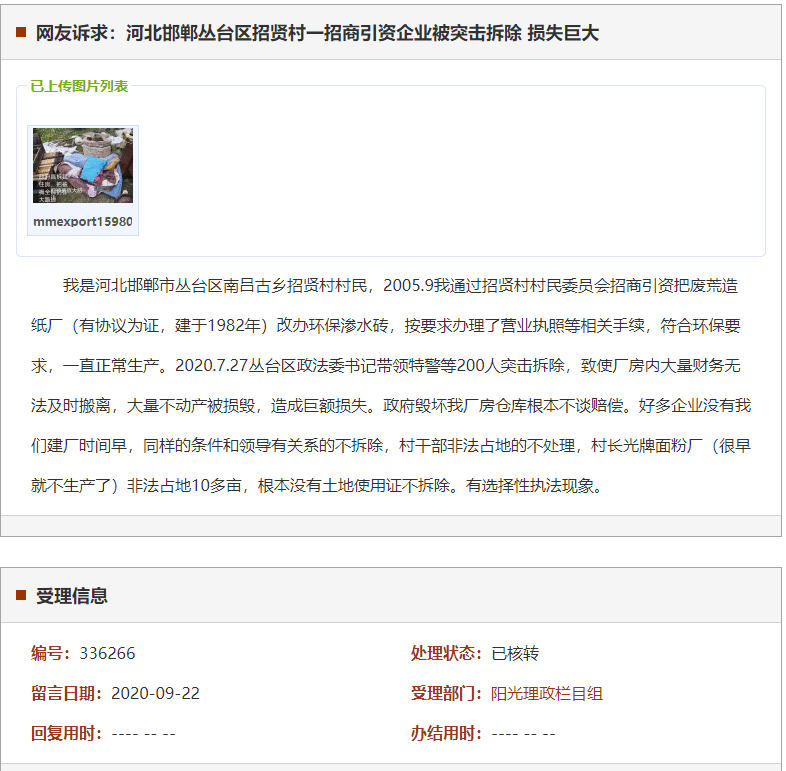Click the 受理部门 label

(447, 694)
